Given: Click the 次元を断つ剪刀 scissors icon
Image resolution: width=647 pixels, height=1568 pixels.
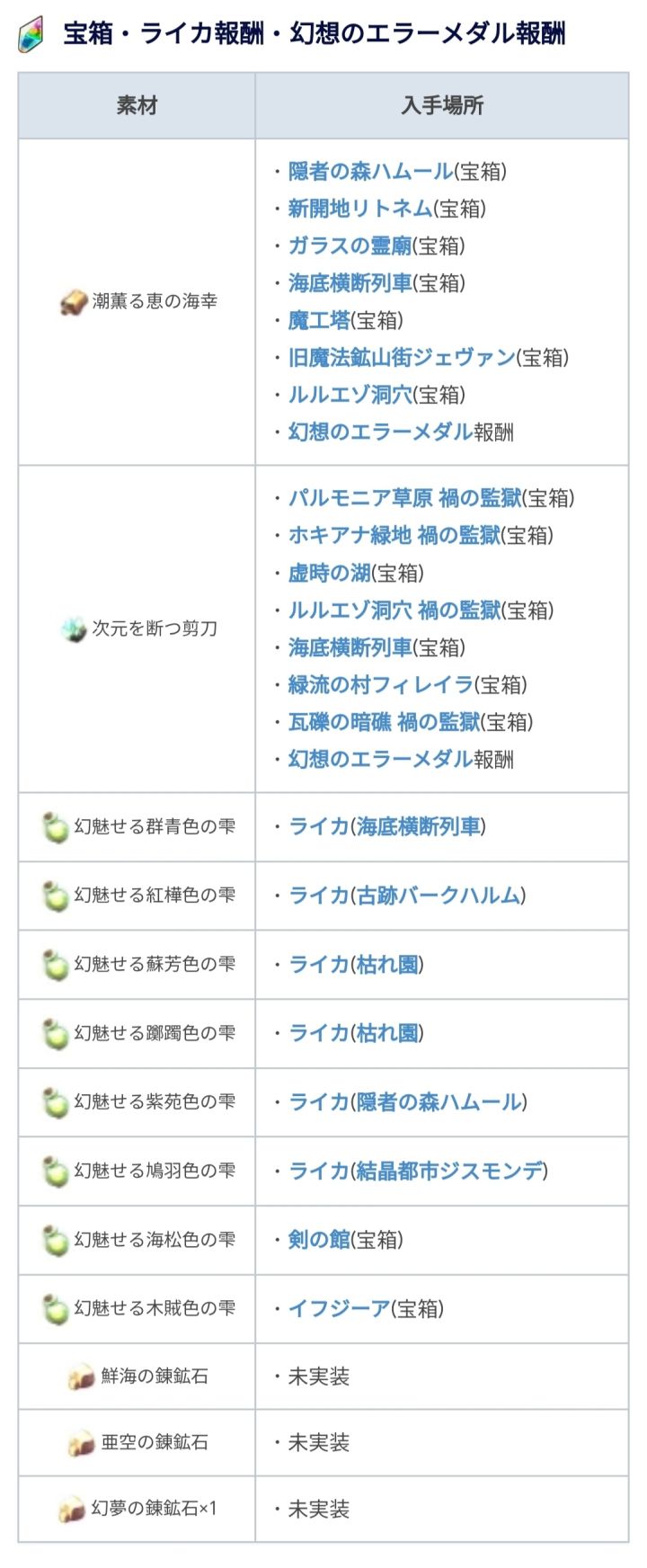Looking at the screenshot, I should (73, 629).
